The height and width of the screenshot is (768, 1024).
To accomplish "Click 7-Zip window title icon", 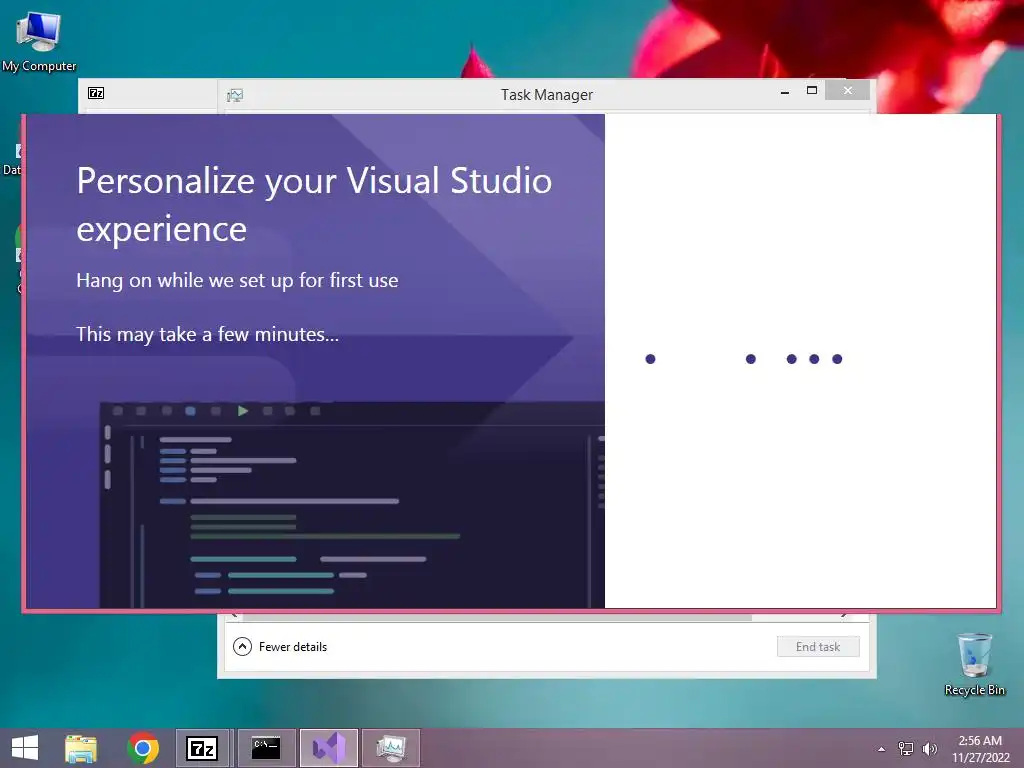I will (x=96, y=93).
